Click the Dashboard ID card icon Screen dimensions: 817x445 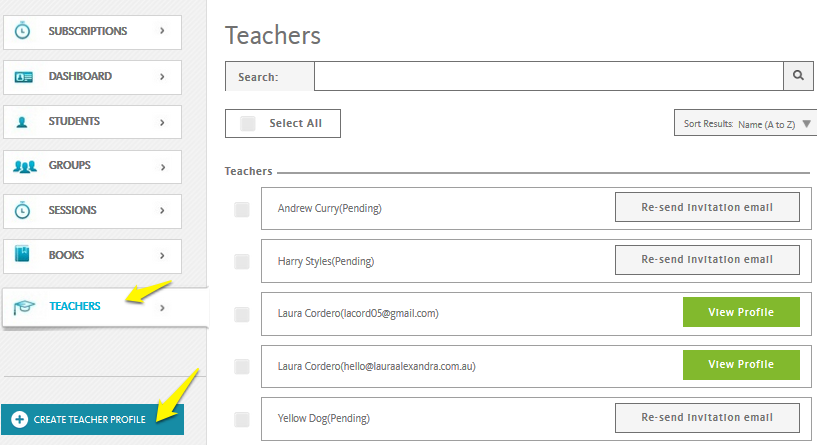click(23, 77)
